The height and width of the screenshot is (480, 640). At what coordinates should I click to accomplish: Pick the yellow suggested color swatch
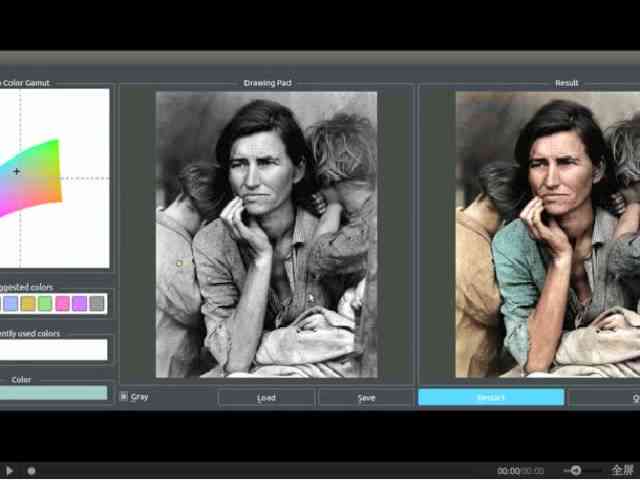point(28,304)
